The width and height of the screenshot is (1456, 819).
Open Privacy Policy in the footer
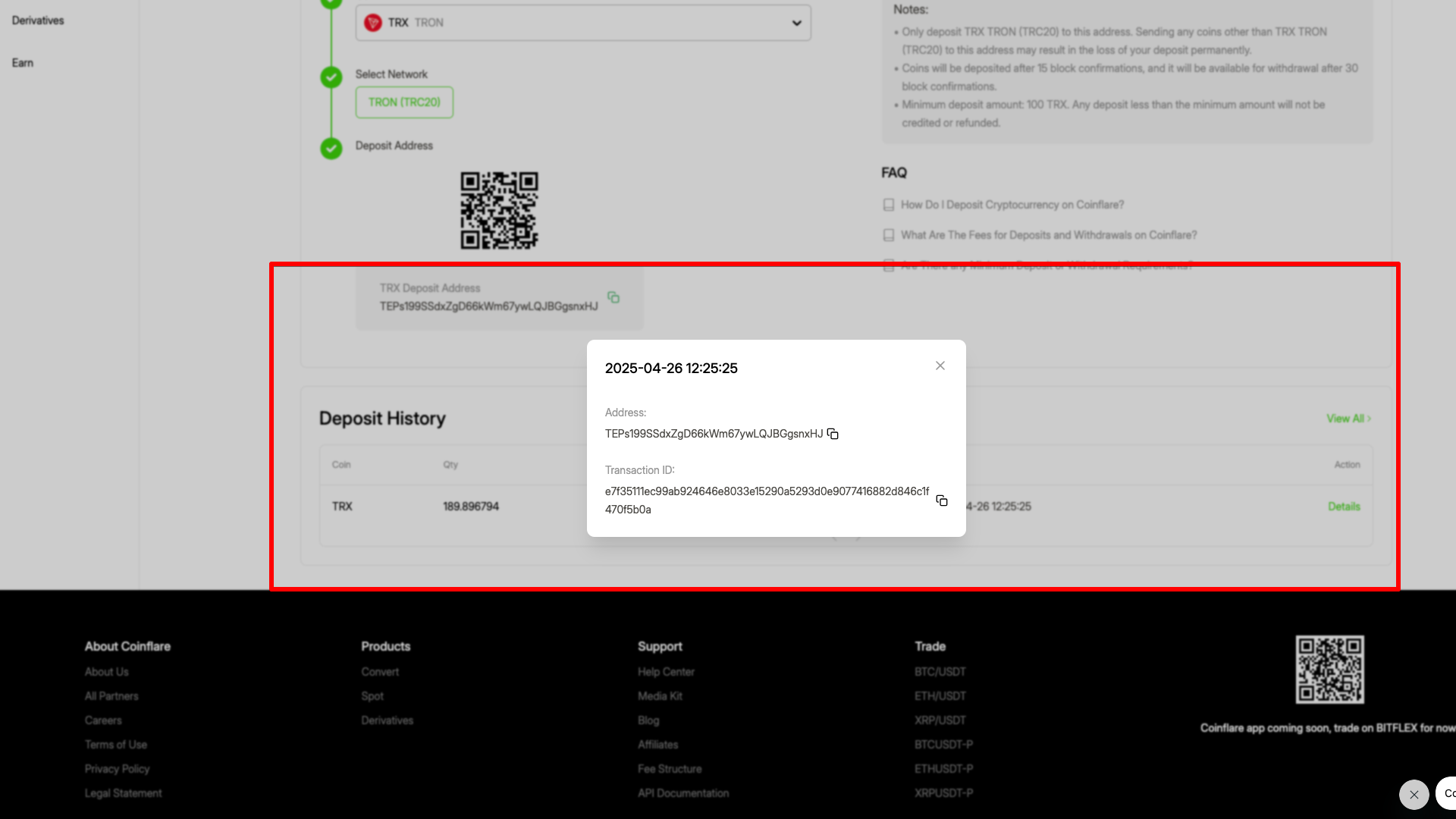pyautogui.click(x=118, y=769)
